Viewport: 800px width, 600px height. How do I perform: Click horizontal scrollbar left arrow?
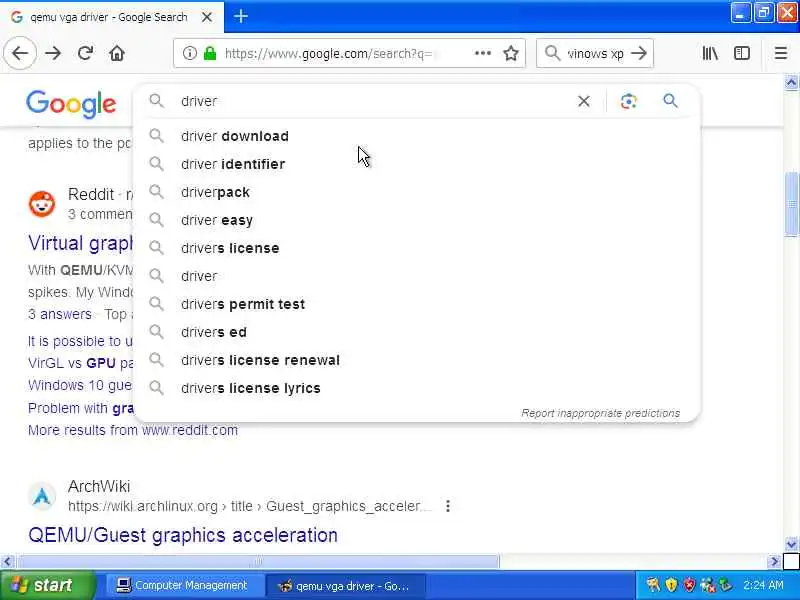[x=7, y=562]
